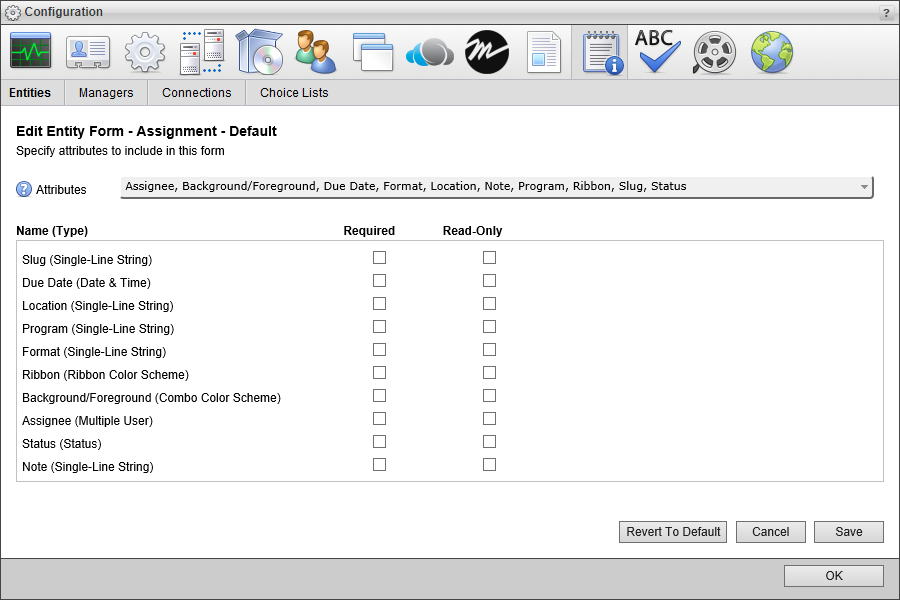
Task: Click the server list configuration icon
Action: pos(201,51)
